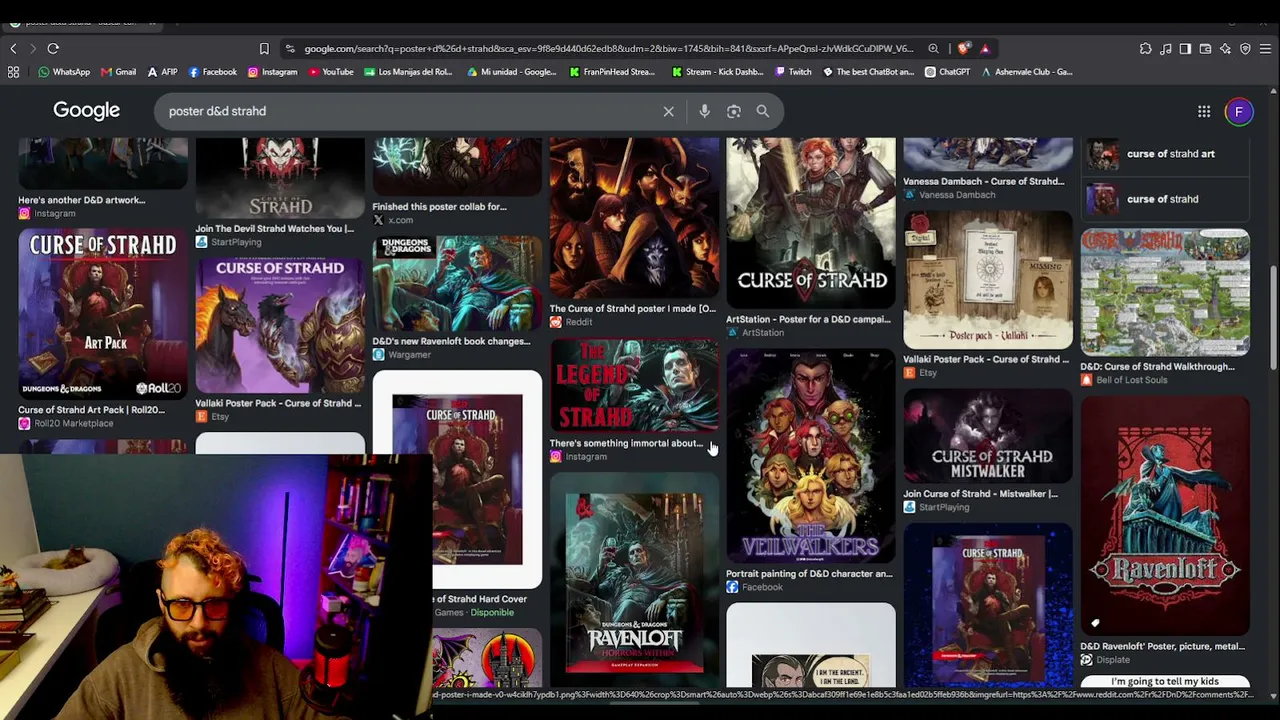The height and width of the screenshot is (720, 1280).
Task: Open the YouTube bookmark
Action: click(331, 72)
